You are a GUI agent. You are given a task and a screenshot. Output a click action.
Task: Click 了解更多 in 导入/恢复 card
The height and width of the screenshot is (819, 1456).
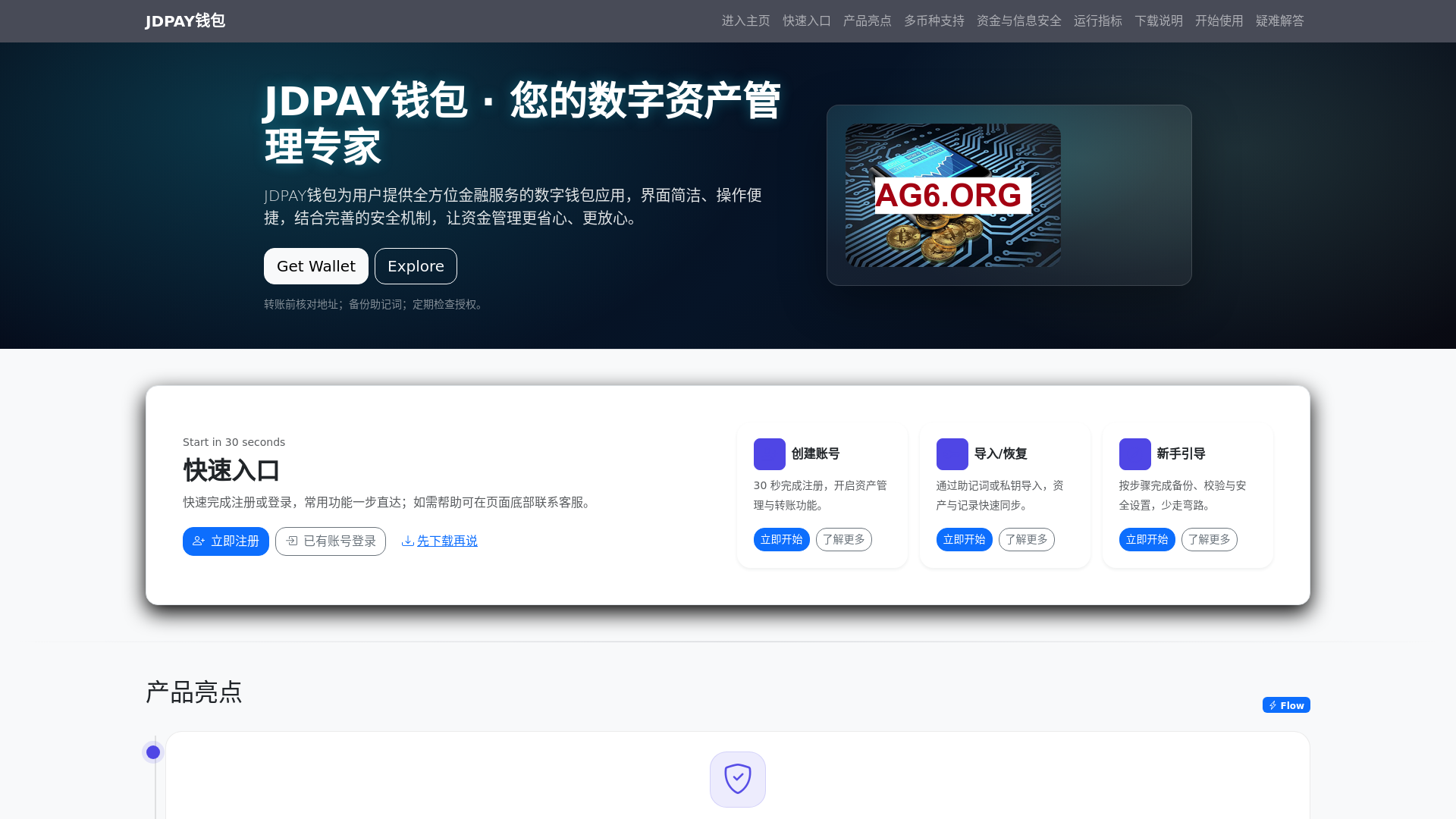coord(1027,540)
